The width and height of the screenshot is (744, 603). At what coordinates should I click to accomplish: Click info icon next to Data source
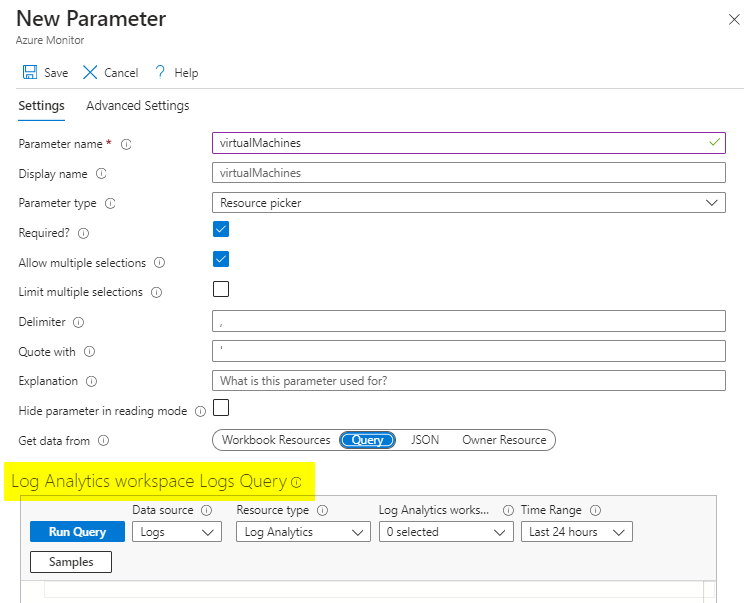pos(206,510)
